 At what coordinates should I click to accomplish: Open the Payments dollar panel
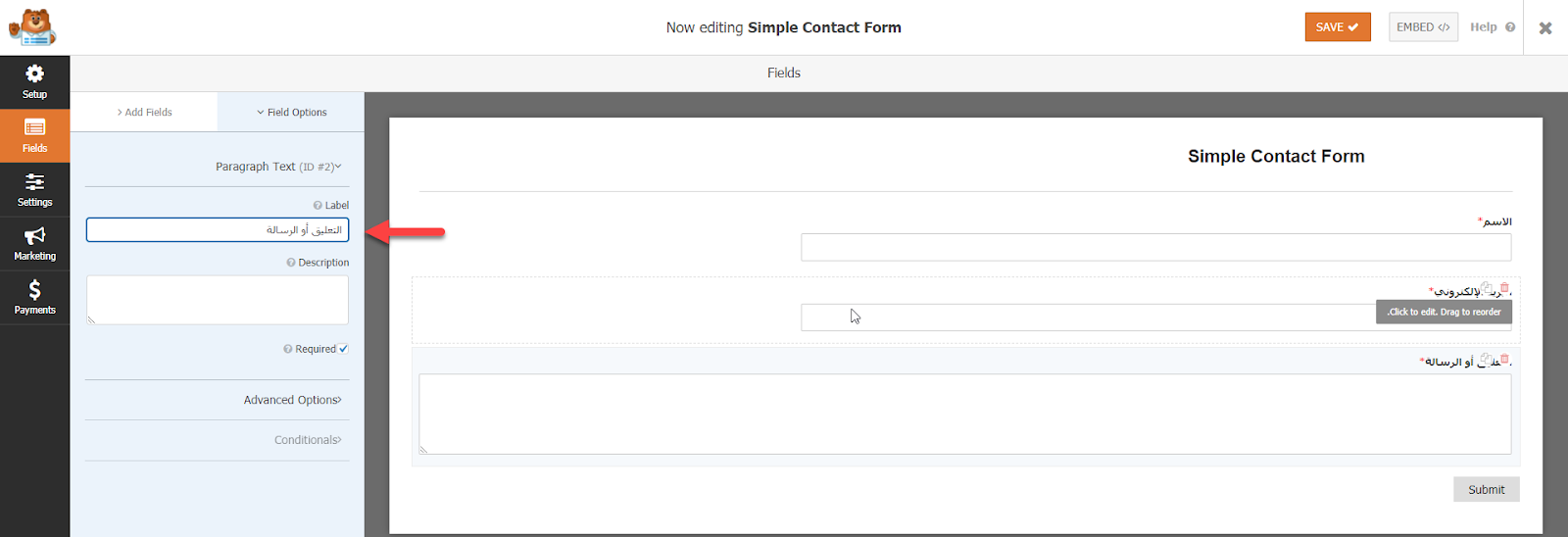pyautogui.click(x=34, y=297)
